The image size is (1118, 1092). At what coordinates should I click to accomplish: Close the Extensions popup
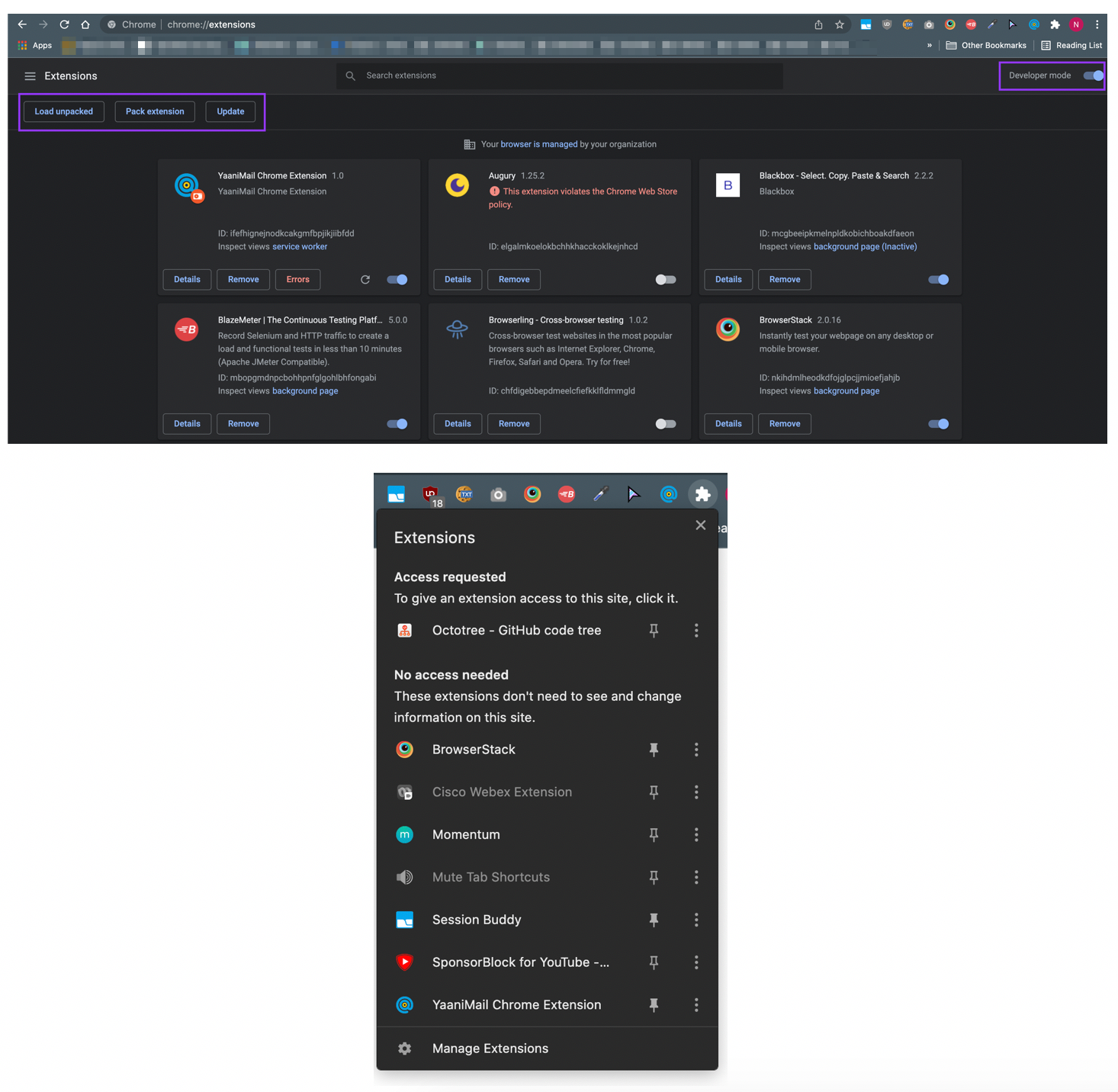point(701,525)
